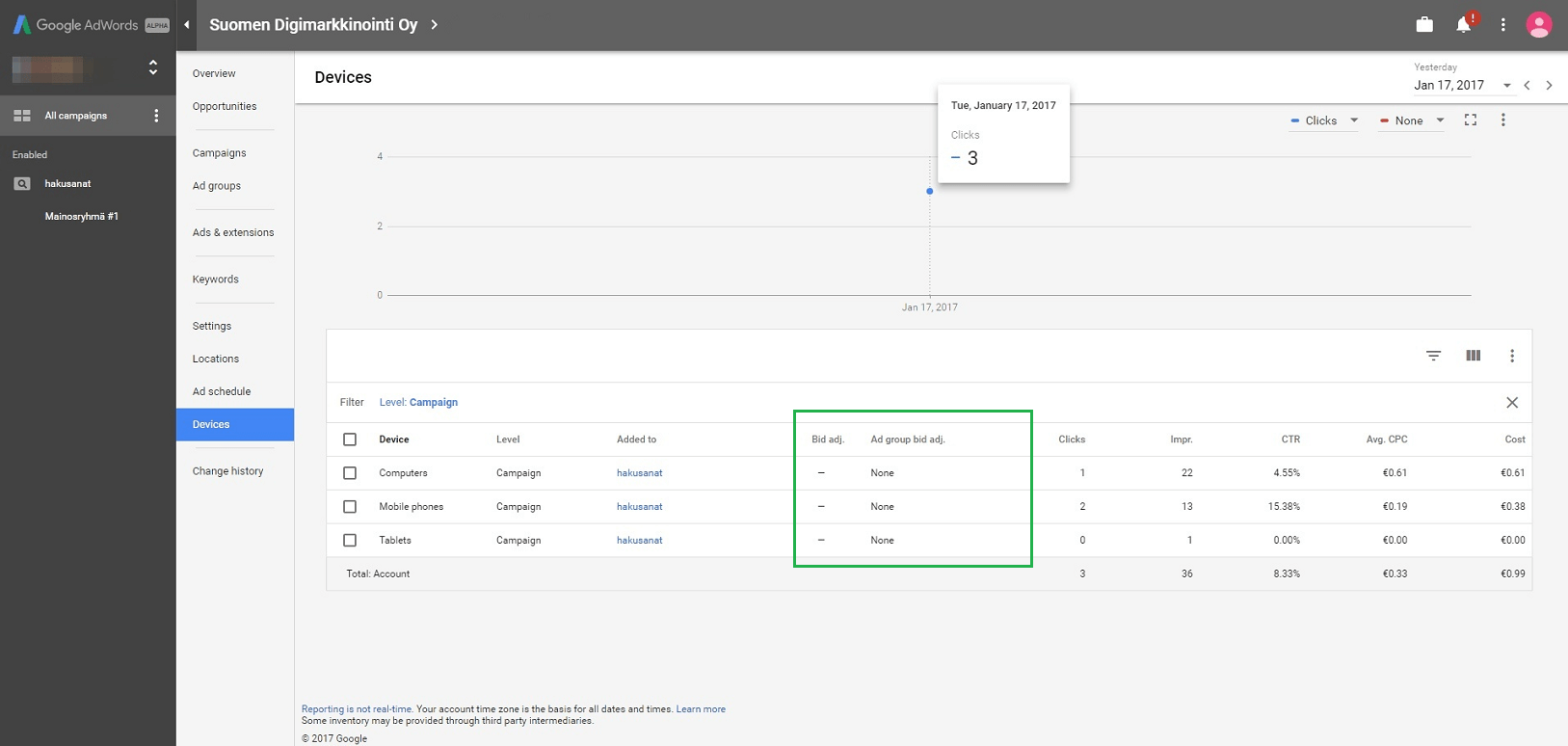Go to Ad groups section
1568x746 pixels.
click(217, 186)
